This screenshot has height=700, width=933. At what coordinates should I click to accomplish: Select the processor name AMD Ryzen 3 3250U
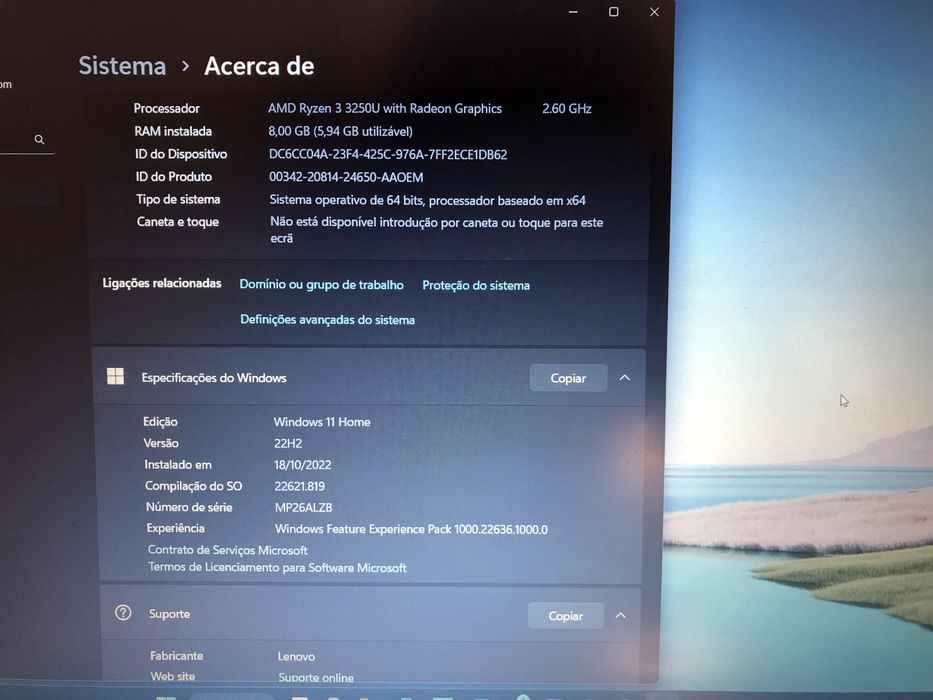[x=384, y=108]
